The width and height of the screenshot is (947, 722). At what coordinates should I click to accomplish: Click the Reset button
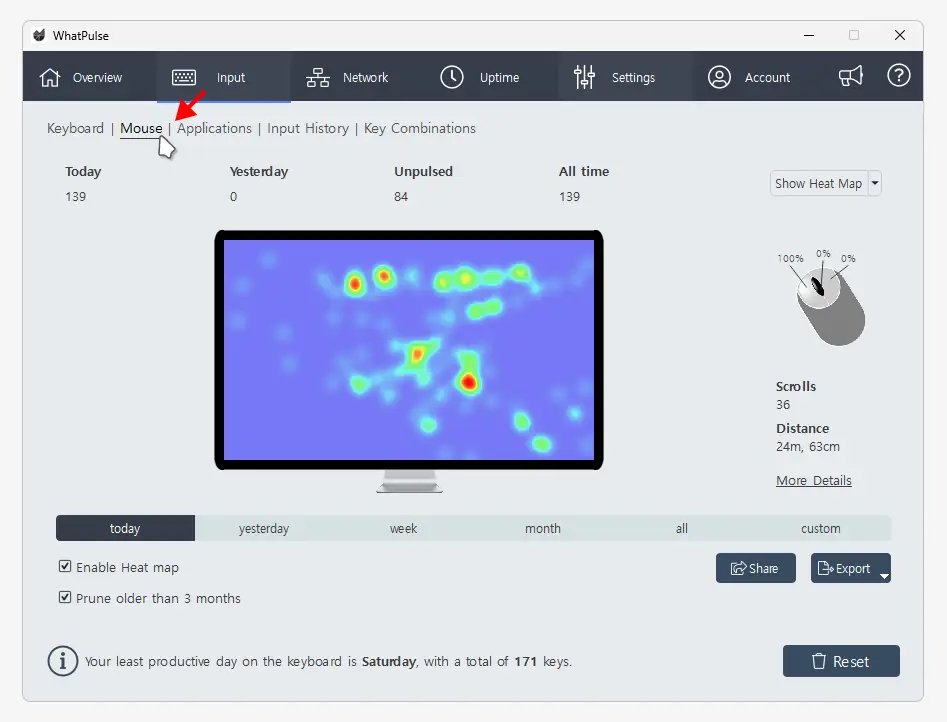point(841,661)
